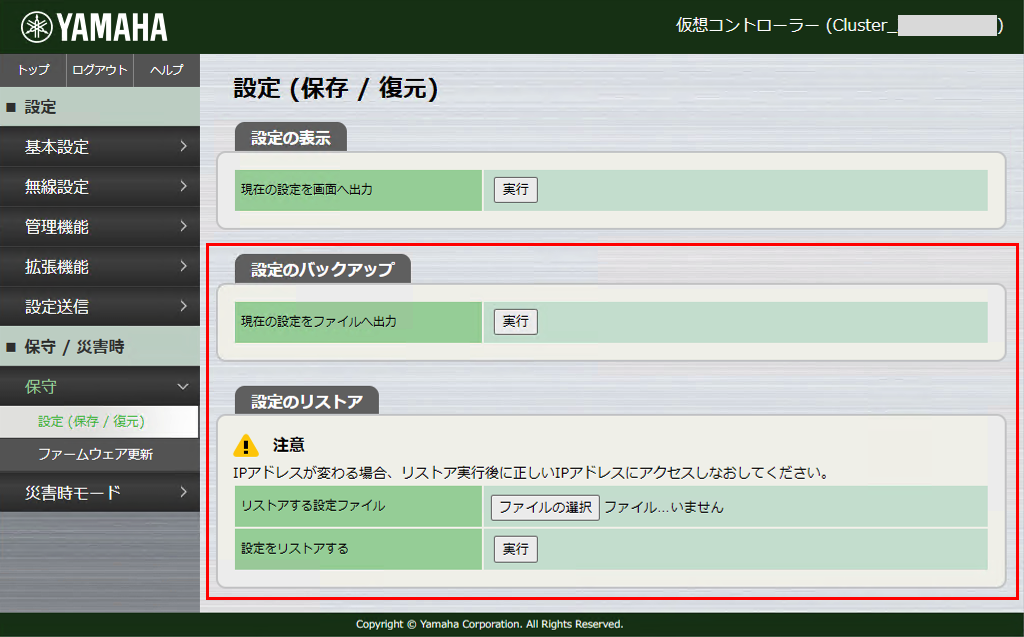
Task: Click 実行 to display current settings
Action: 514,189
